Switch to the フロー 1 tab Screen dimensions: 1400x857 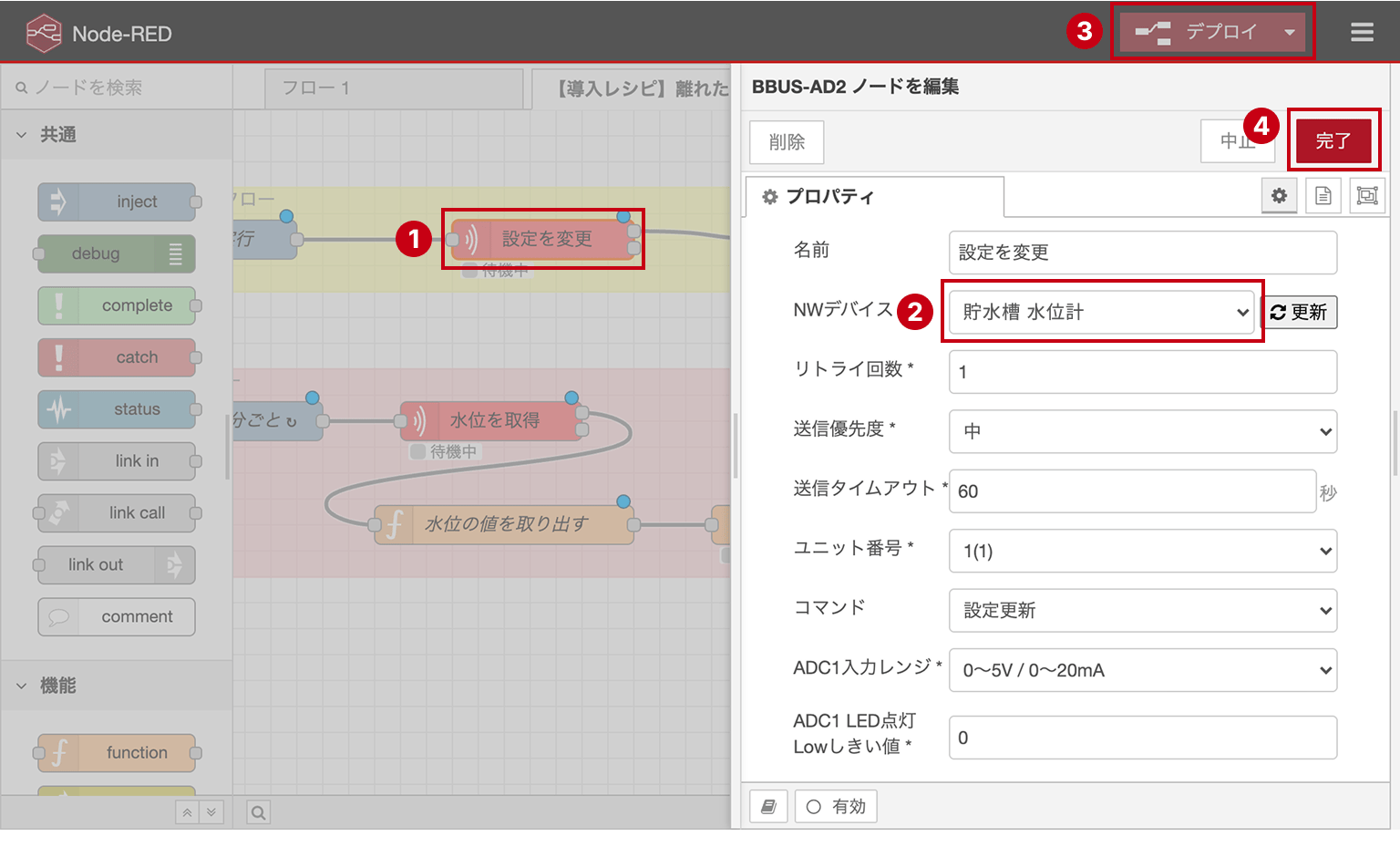[x=394, y=88]
